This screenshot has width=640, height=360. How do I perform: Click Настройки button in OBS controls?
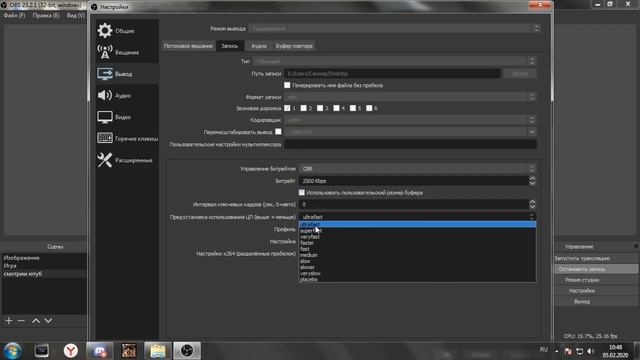pos(596,291)
